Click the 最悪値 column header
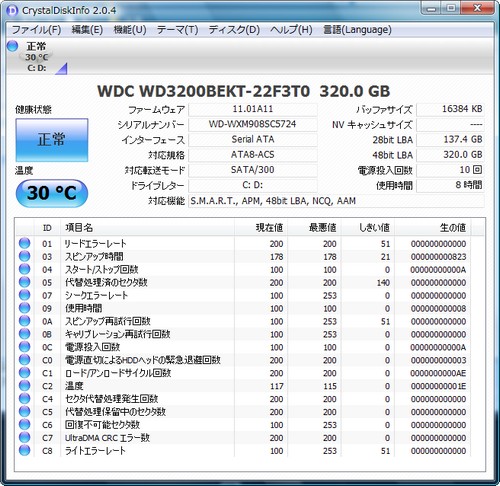Viewport: 500px width, 486px height. coord(314,228)
